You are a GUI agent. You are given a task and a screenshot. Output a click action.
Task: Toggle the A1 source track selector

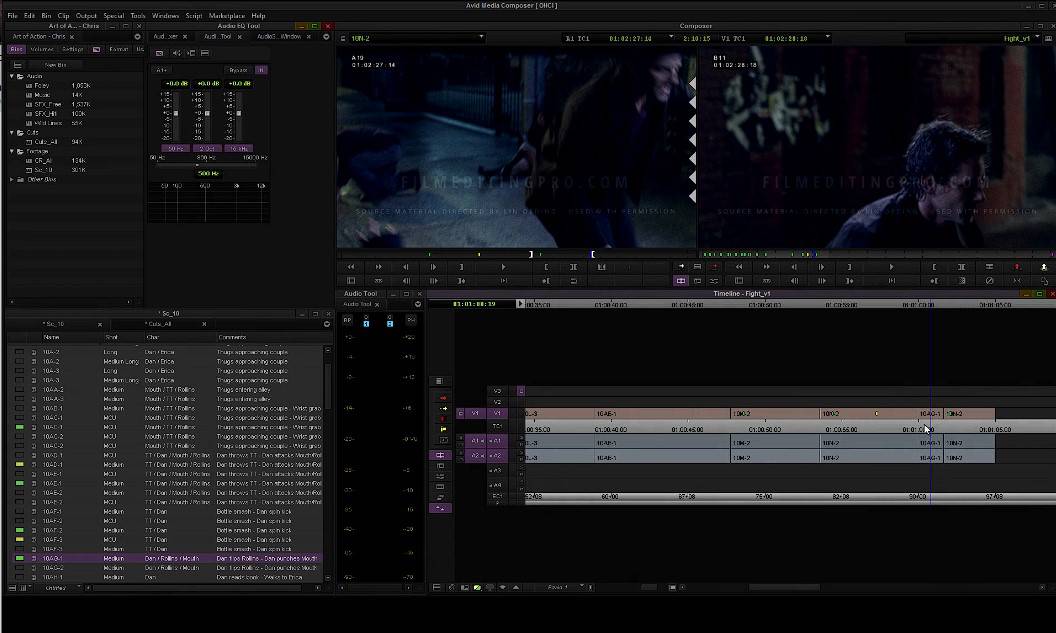[475, 441]
